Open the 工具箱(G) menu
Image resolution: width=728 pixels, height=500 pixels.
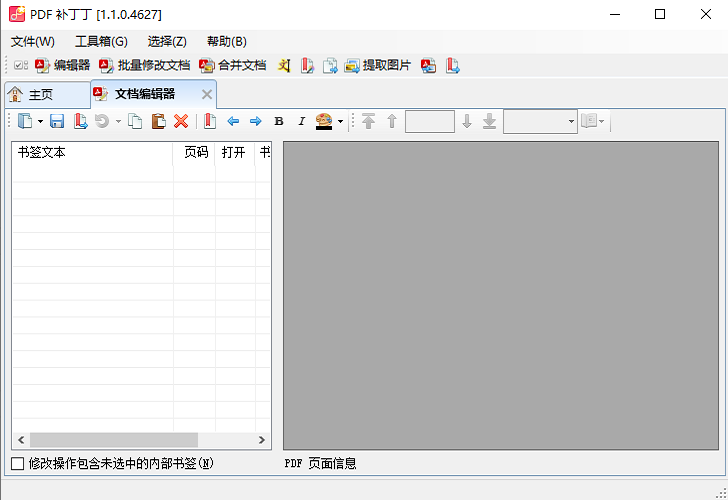pos(101,41)
